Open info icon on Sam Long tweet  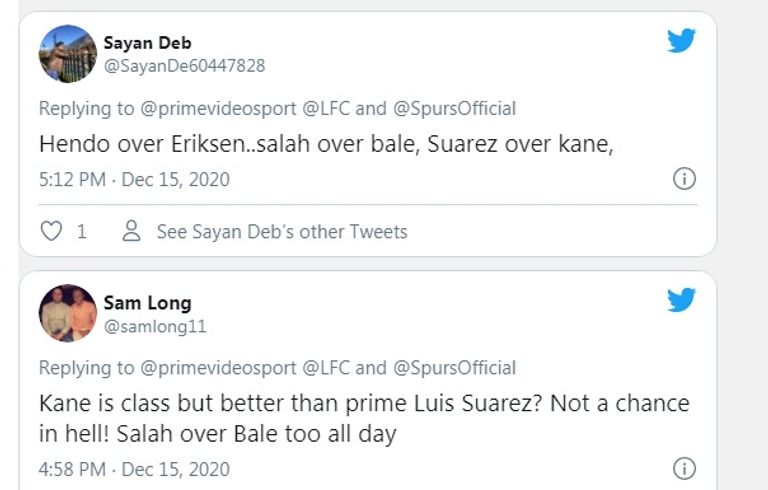[684, 468]
